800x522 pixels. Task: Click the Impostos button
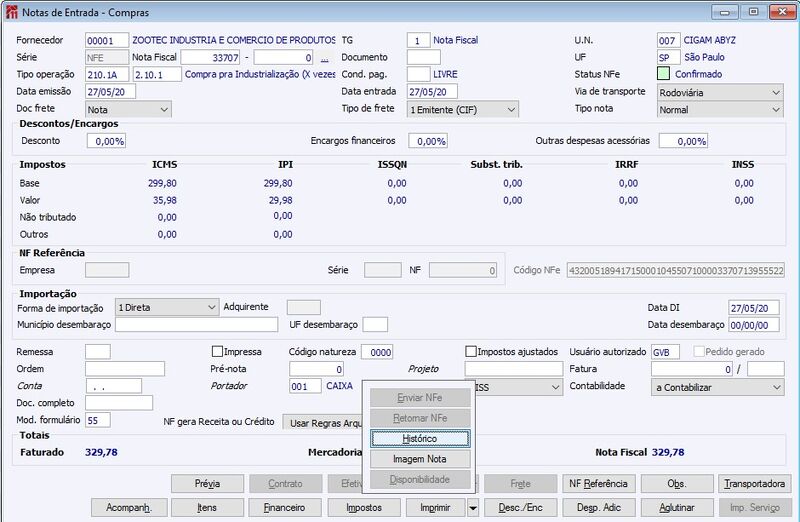364,508
